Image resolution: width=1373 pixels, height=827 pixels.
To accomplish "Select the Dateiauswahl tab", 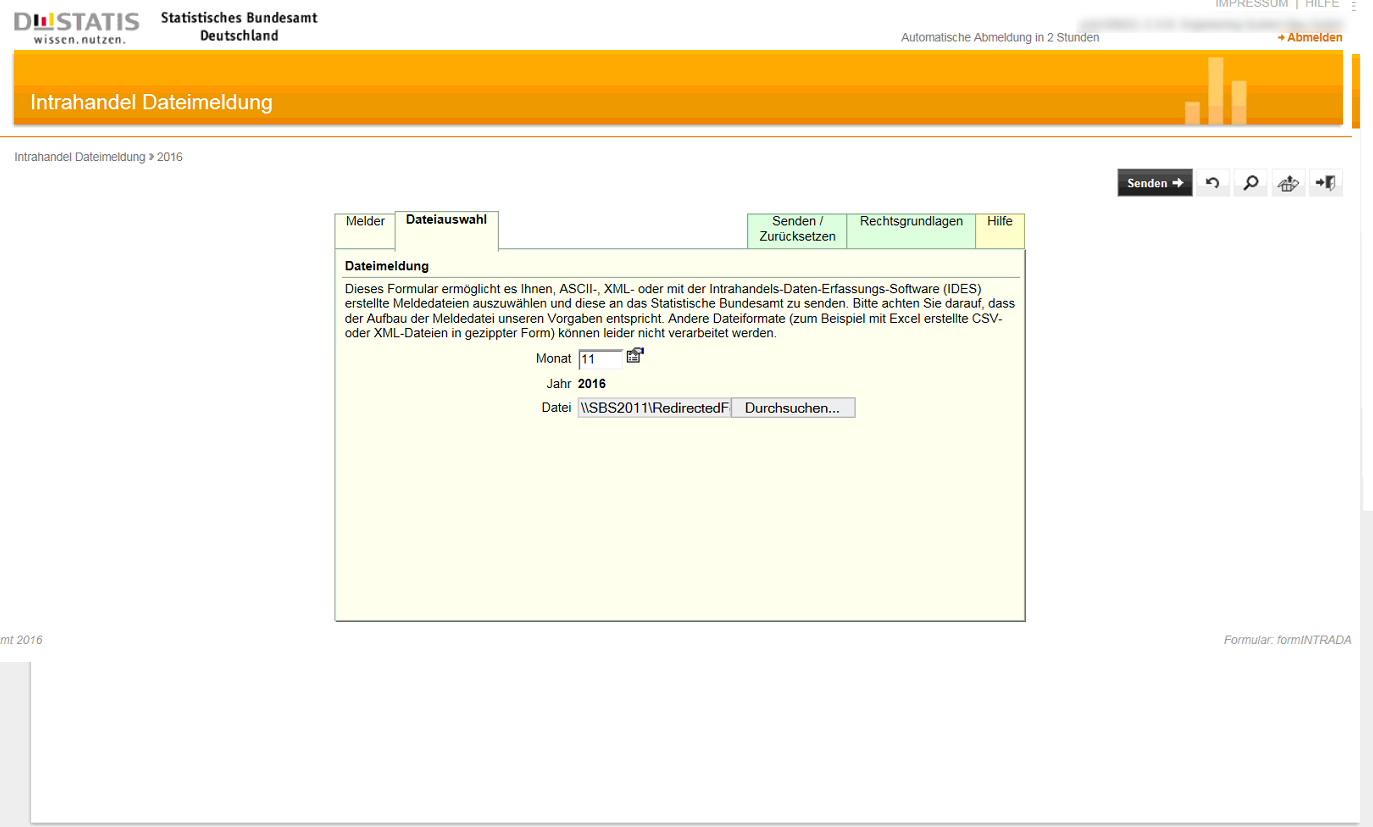I will 446,220.
